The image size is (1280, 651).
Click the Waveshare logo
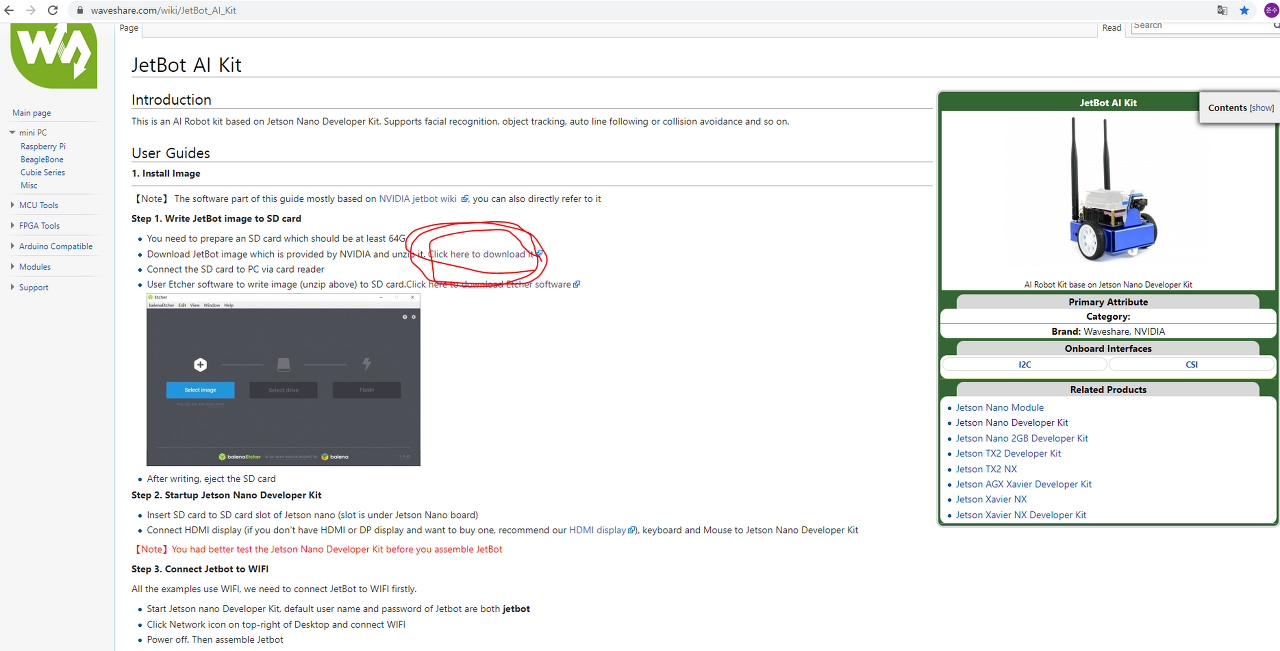(54, 54)
